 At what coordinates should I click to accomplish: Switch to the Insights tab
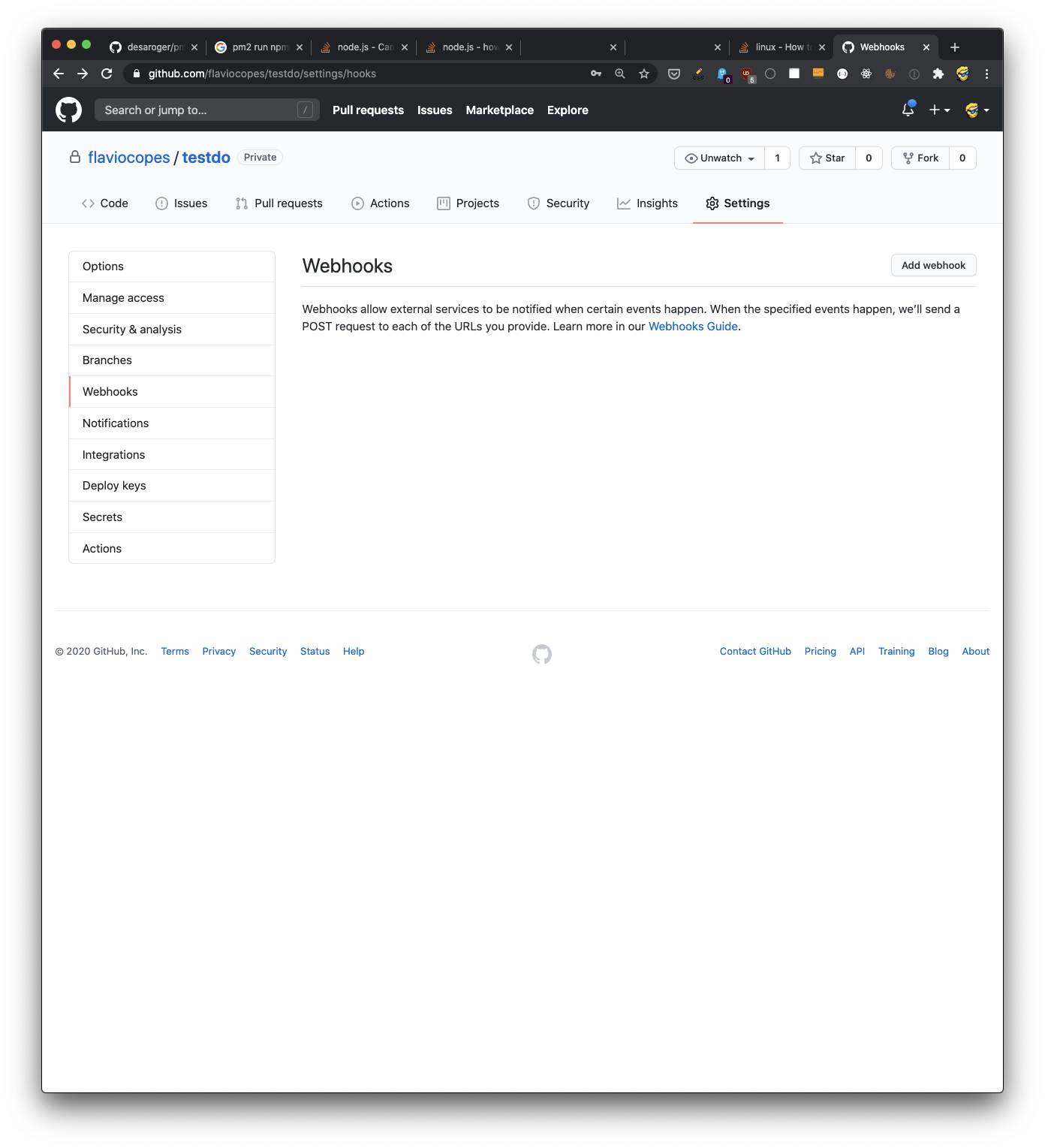pyautogui.click(x=647, y=203)
